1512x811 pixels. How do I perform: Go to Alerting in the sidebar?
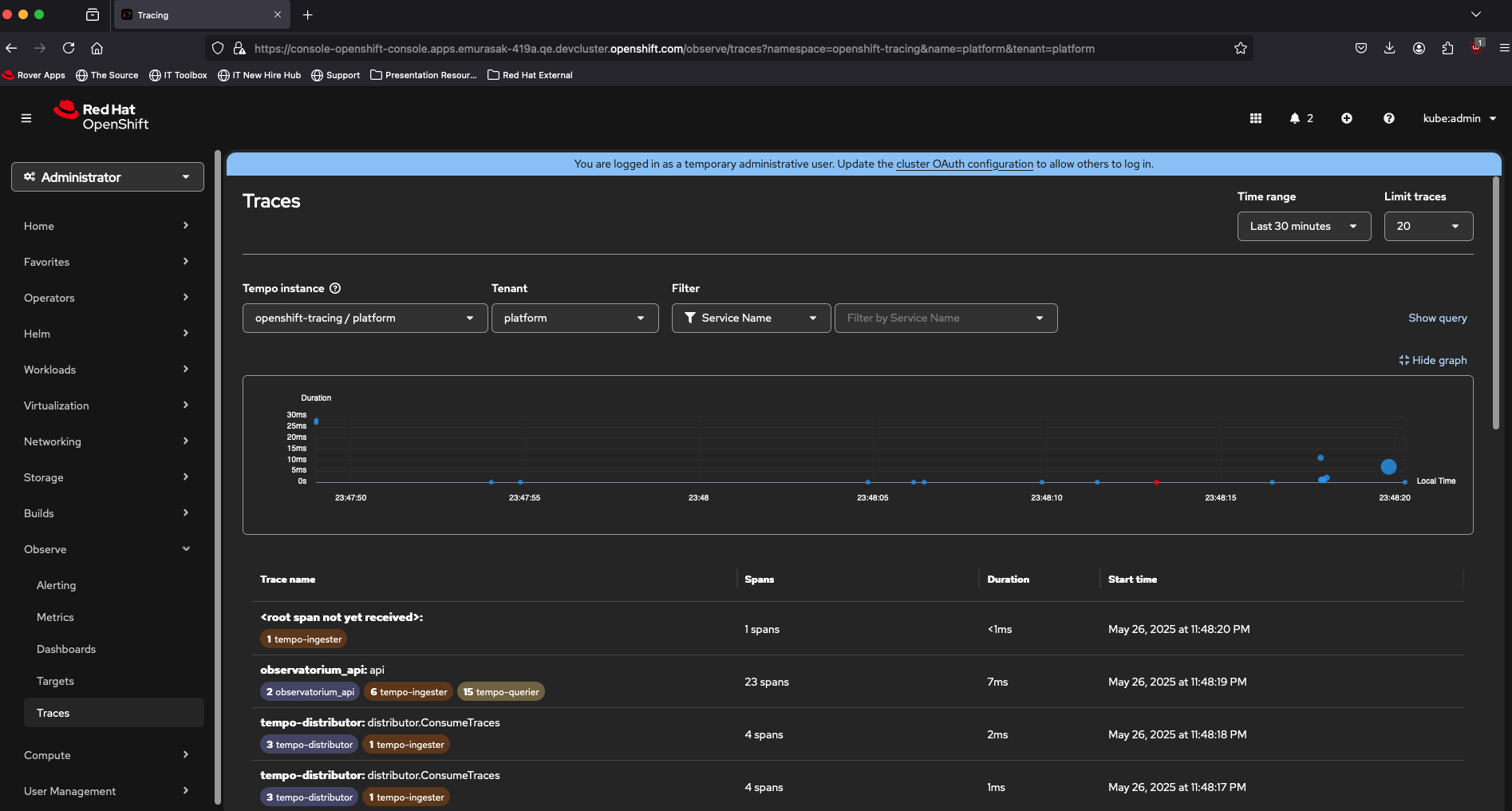point(57,585)
